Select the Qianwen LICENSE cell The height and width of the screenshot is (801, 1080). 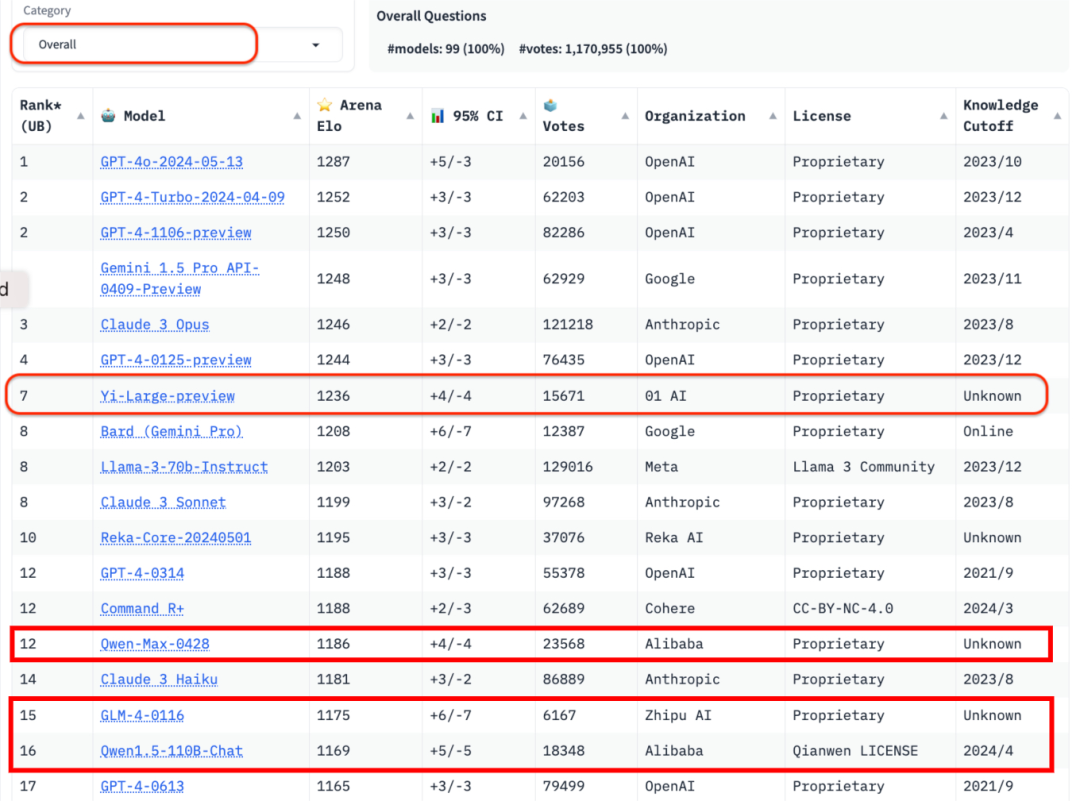click(x=855, y=751)
